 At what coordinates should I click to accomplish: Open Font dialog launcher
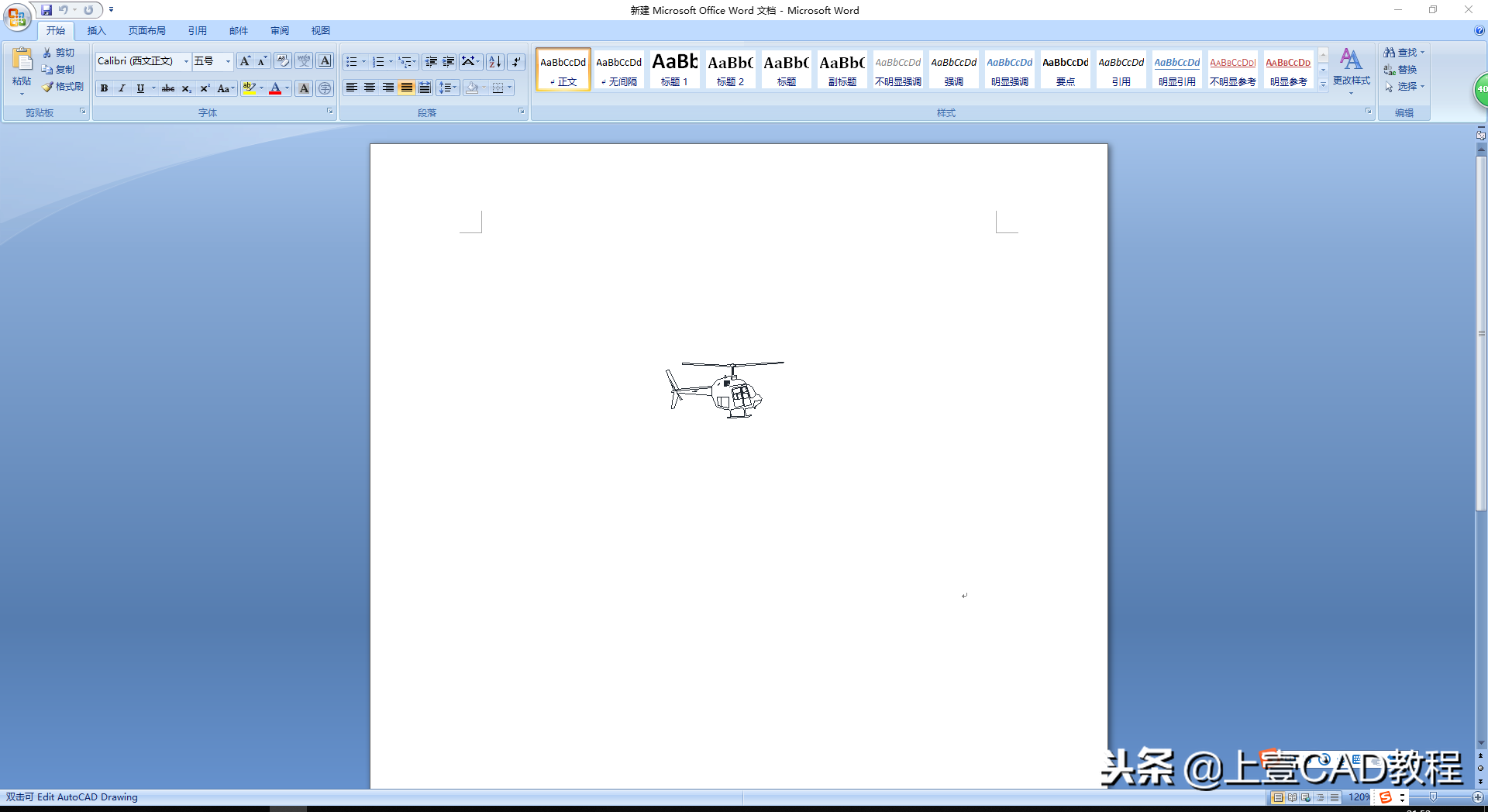(x=330, y=112)
